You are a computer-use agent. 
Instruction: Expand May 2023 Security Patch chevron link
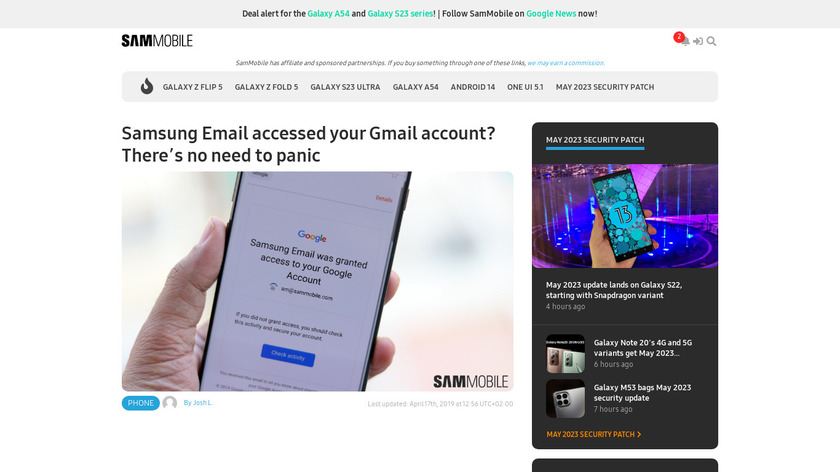(x=594, y=434)
